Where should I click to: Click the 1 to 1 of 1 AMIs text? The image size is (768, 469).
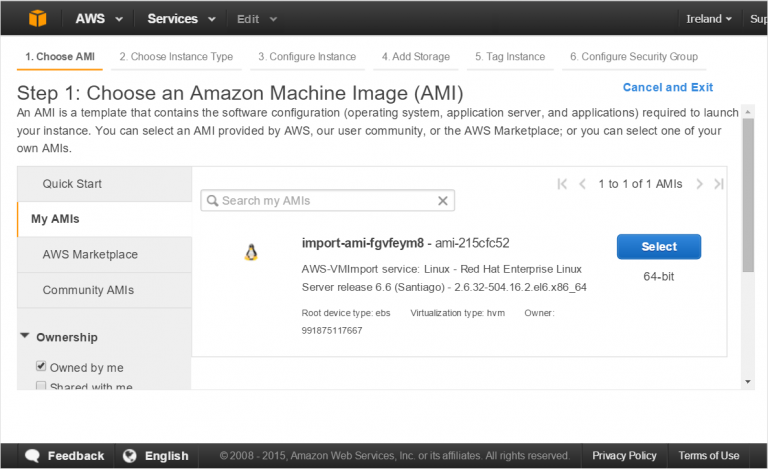640,184
